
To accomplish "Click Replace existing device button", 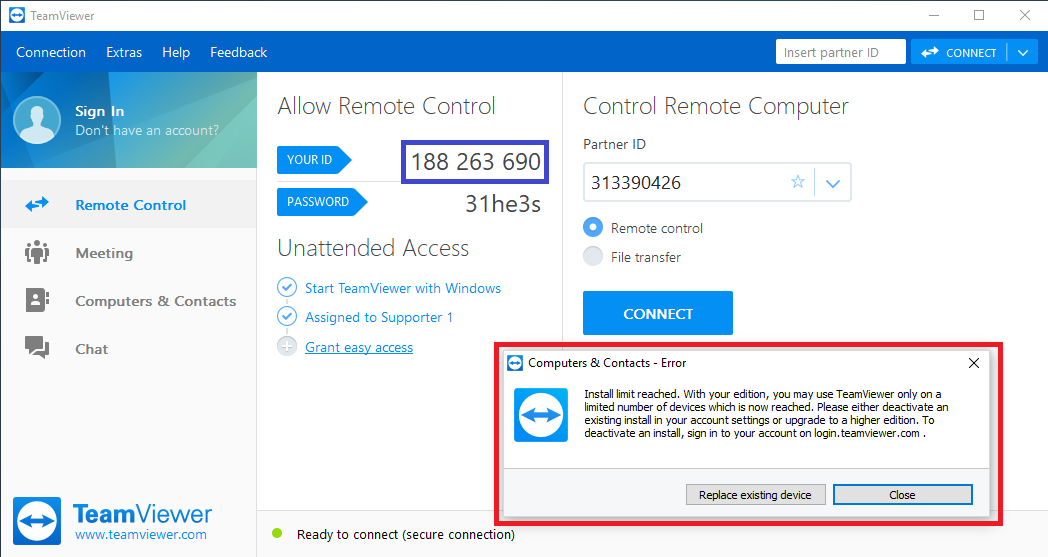I will click(755, 495).
